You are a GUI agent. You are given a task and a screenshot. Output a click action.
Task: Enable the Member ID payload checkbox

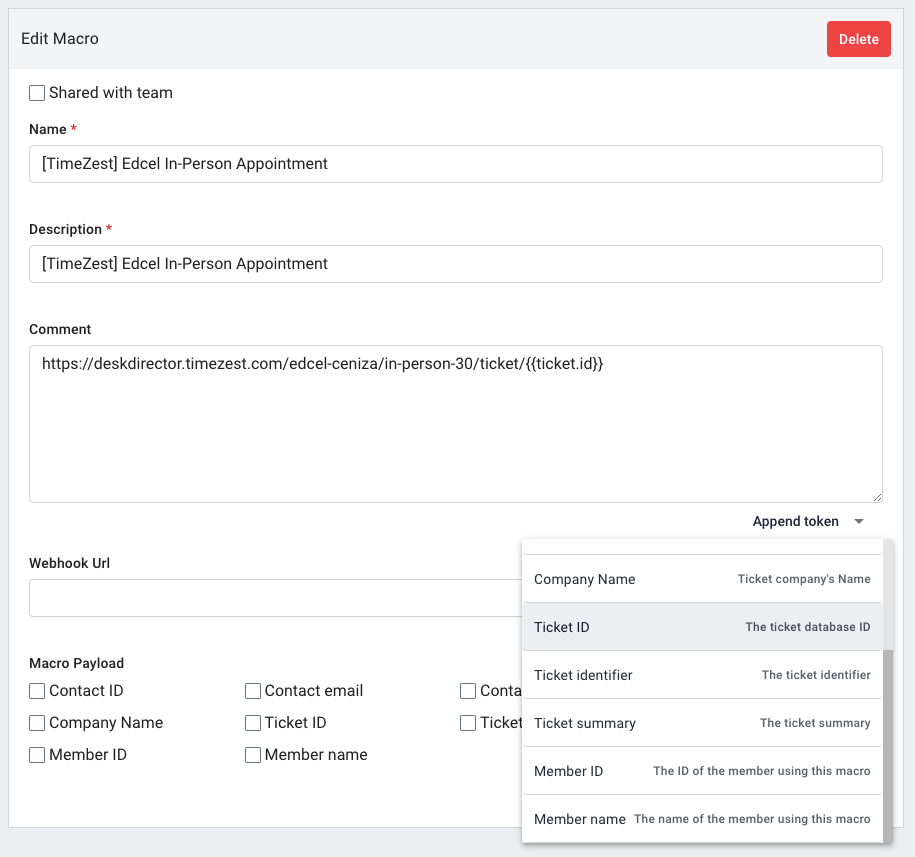(x=37, y=755)
